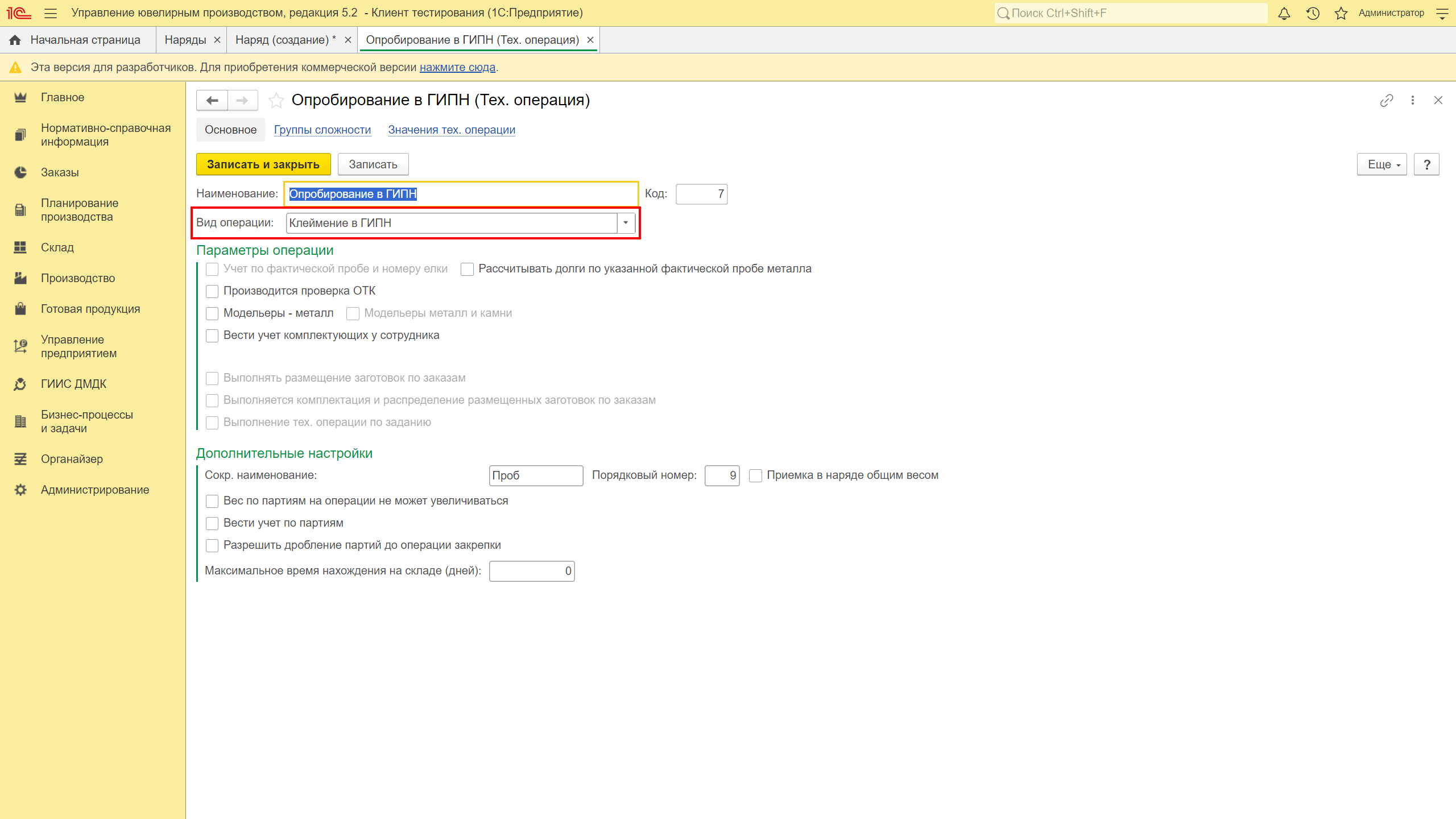The height and width of the screenshot is (819, 1456).
Task: Expand Вид операции dropdown arrow
Action: [626, 223]
